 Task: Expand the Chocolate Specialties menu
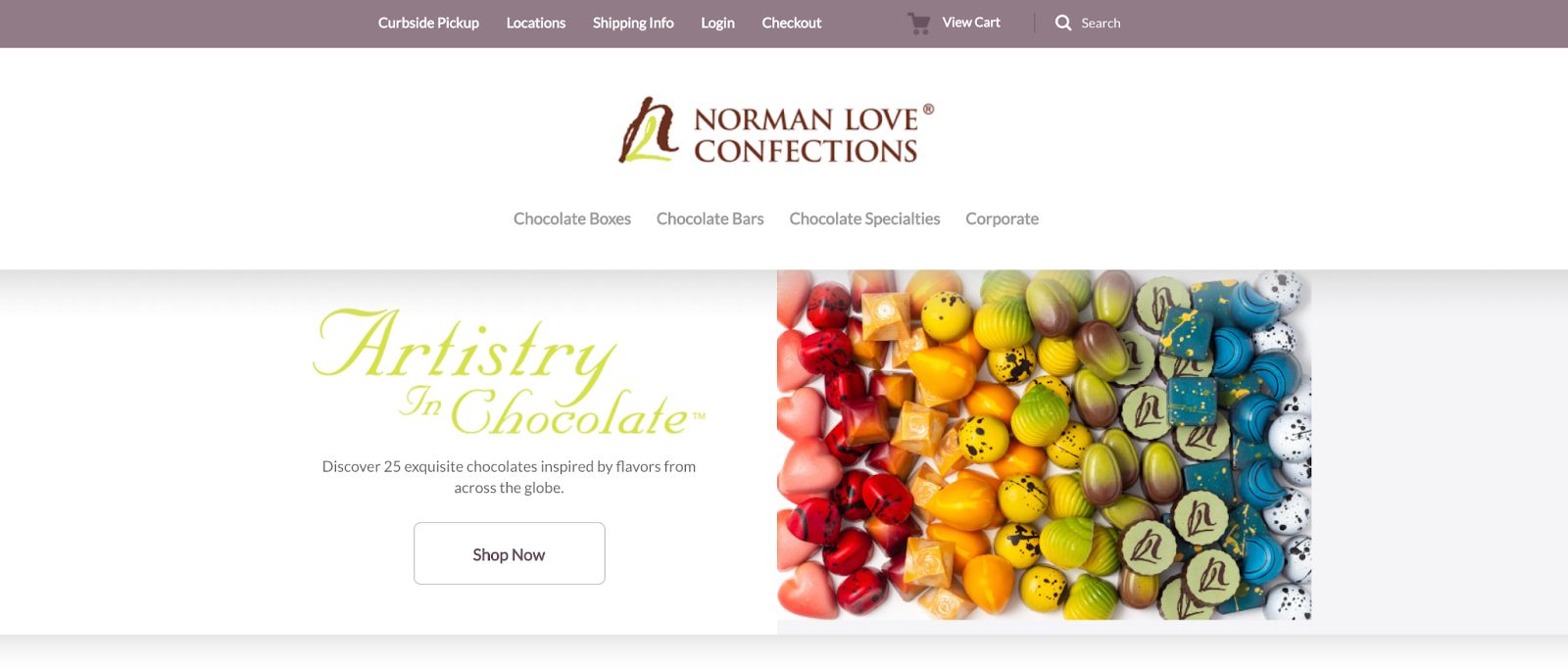pos(864,218)
